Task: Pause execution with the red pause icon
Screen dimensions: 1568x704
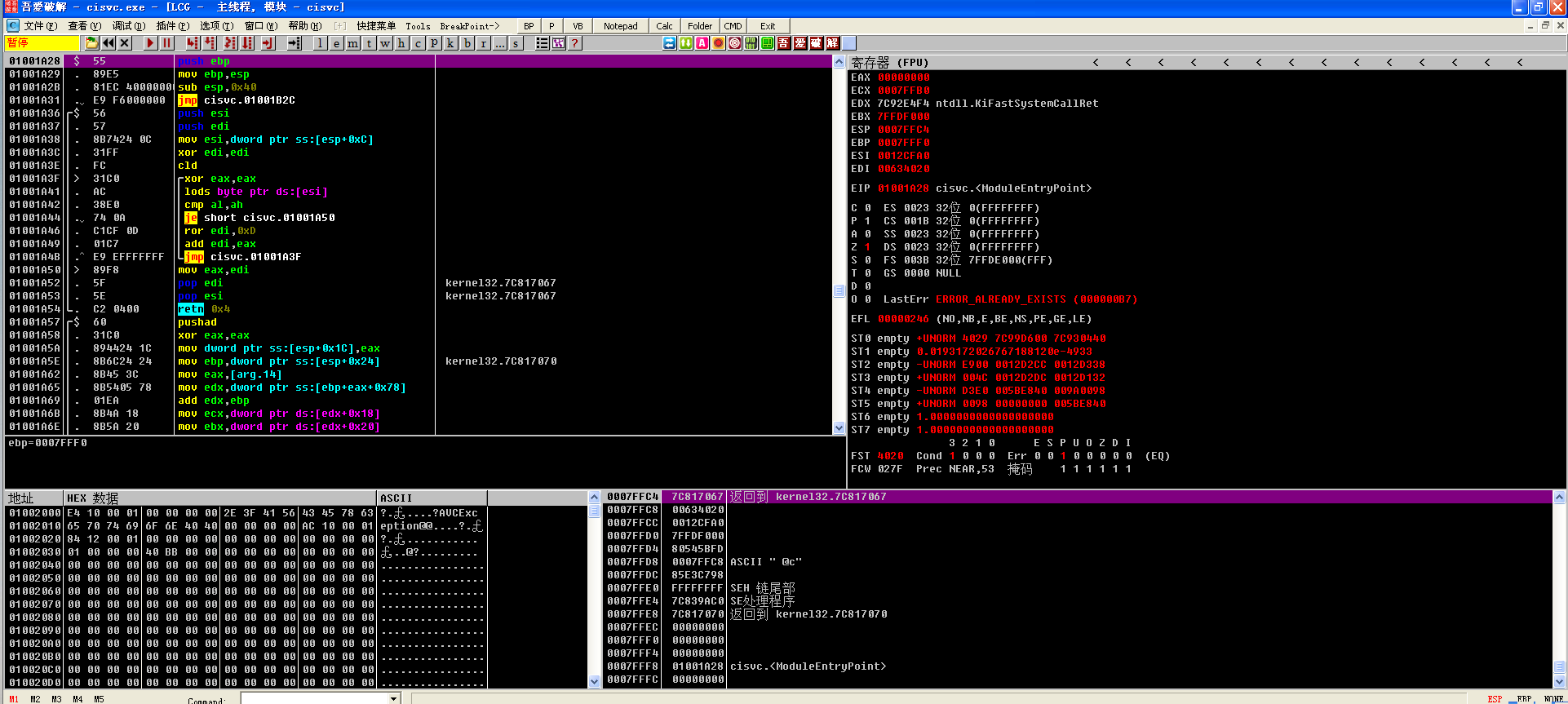Action: click(167, 43)
